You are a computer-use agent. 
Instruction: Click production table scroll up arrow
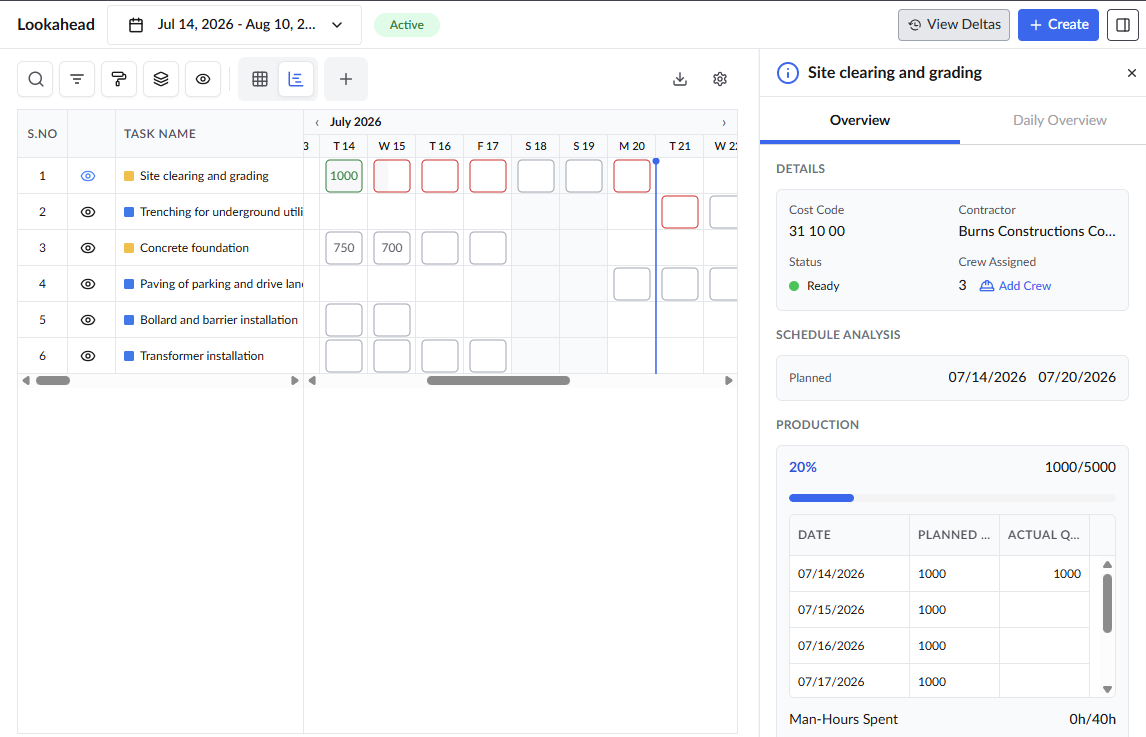tap(1107, 564)
